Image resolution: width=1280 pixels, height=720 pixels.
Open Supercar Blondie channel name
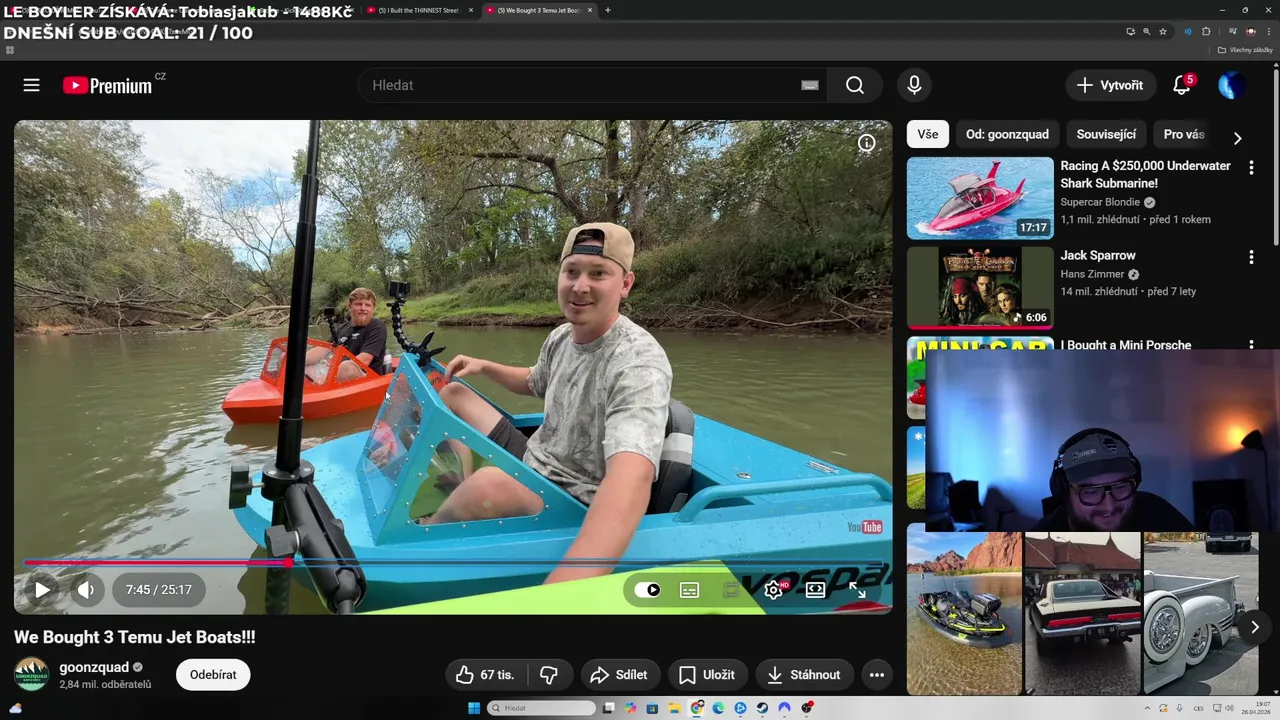click(1100, 202)
